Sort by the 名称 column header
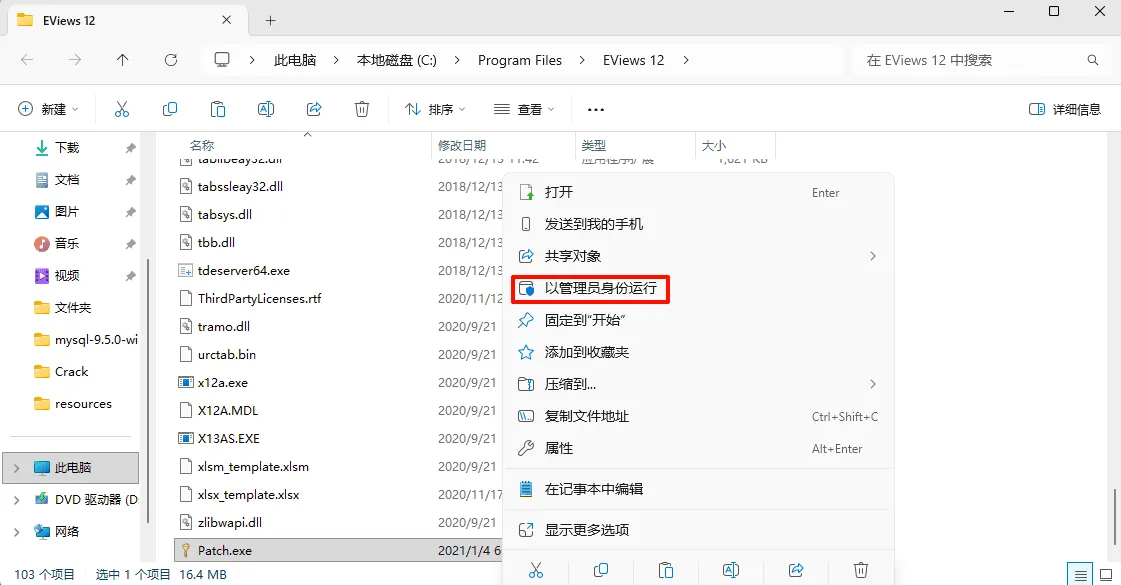 [x=304, y=146]
